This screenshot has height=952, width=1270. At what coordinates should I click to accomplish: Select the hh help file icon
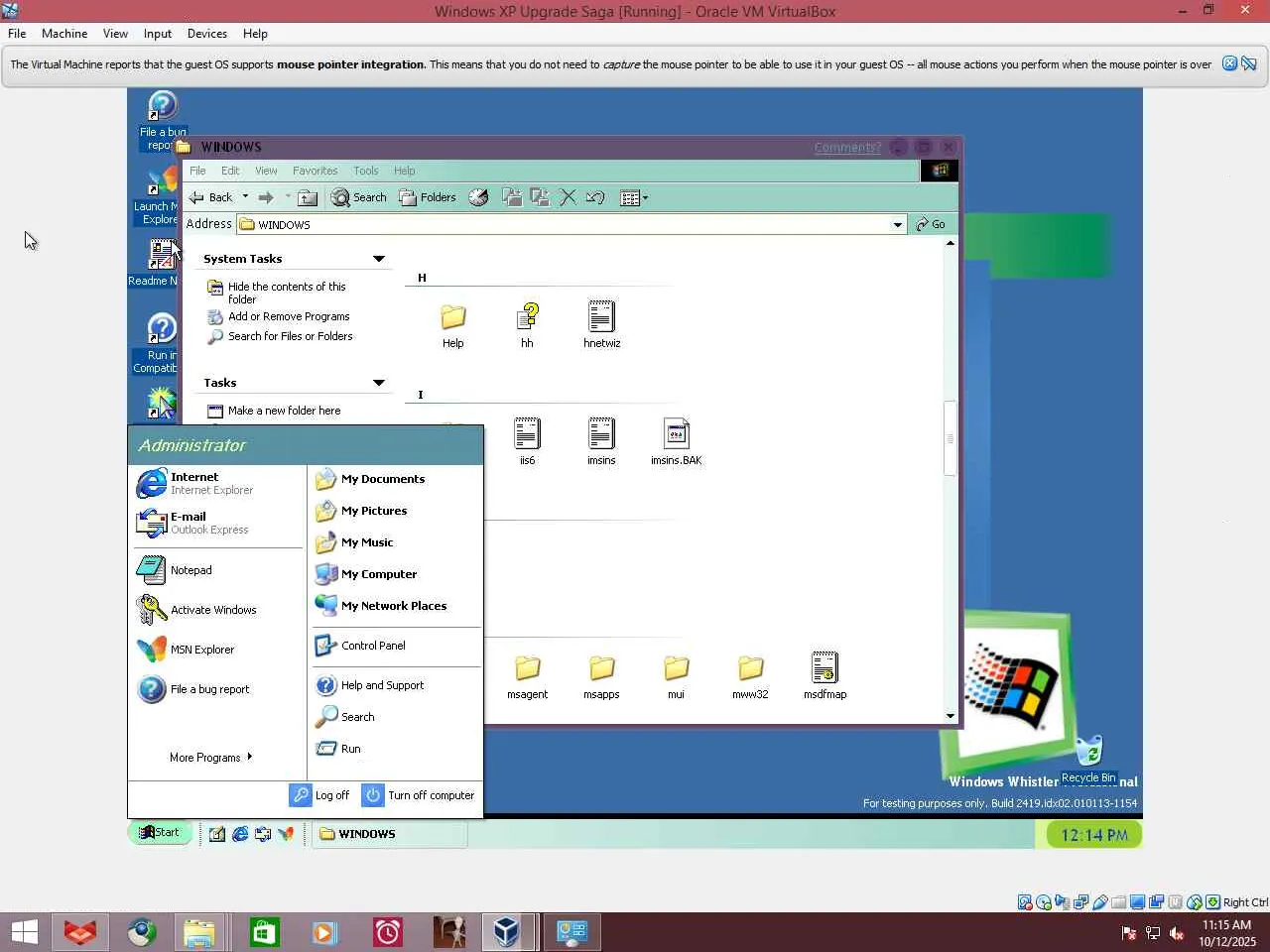tap(527, 325)
